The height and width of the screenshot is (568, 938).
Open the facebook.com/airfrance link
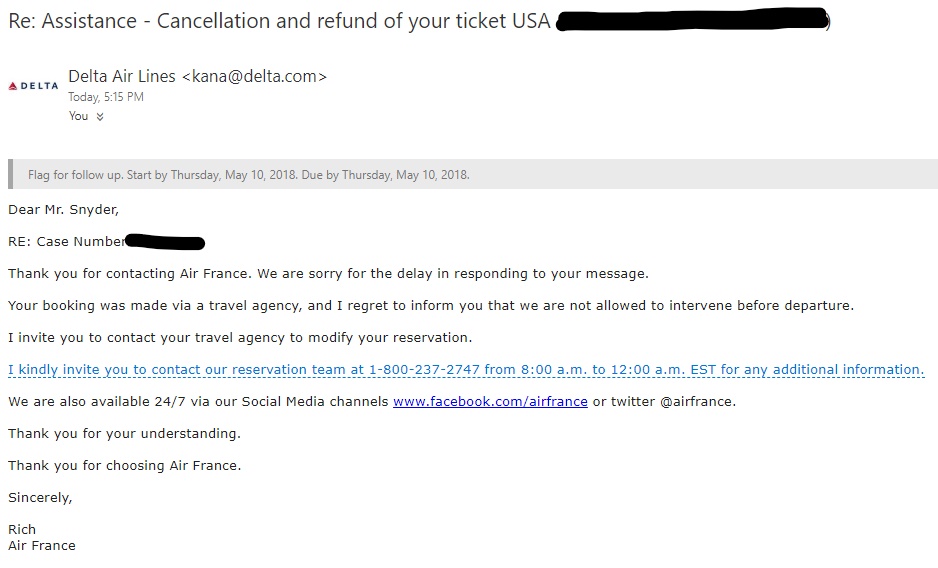(490, 402)
